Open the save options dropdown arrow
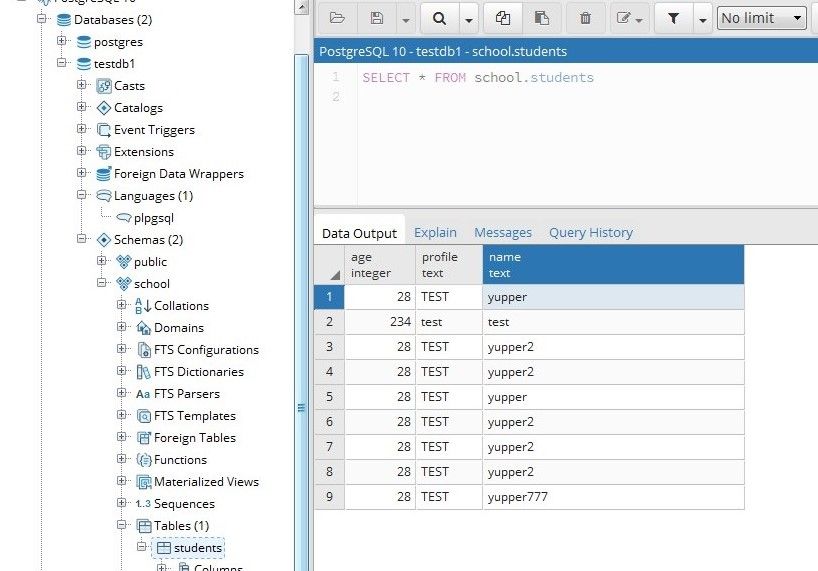The width and height of the screenshot is (818, 571). (405, 20)
